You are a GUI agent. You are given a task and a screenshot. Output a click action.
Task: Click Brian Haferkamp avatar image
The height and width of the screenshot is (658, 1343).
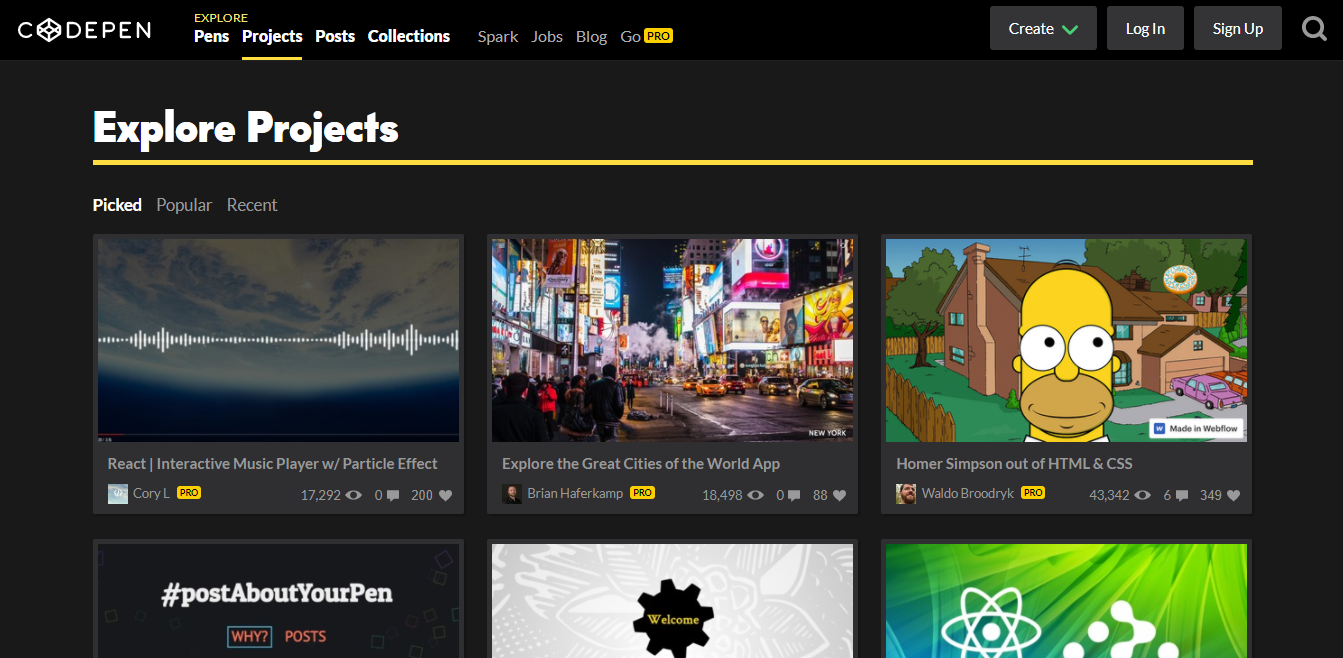pyautogui.click(x=512, y=494)
